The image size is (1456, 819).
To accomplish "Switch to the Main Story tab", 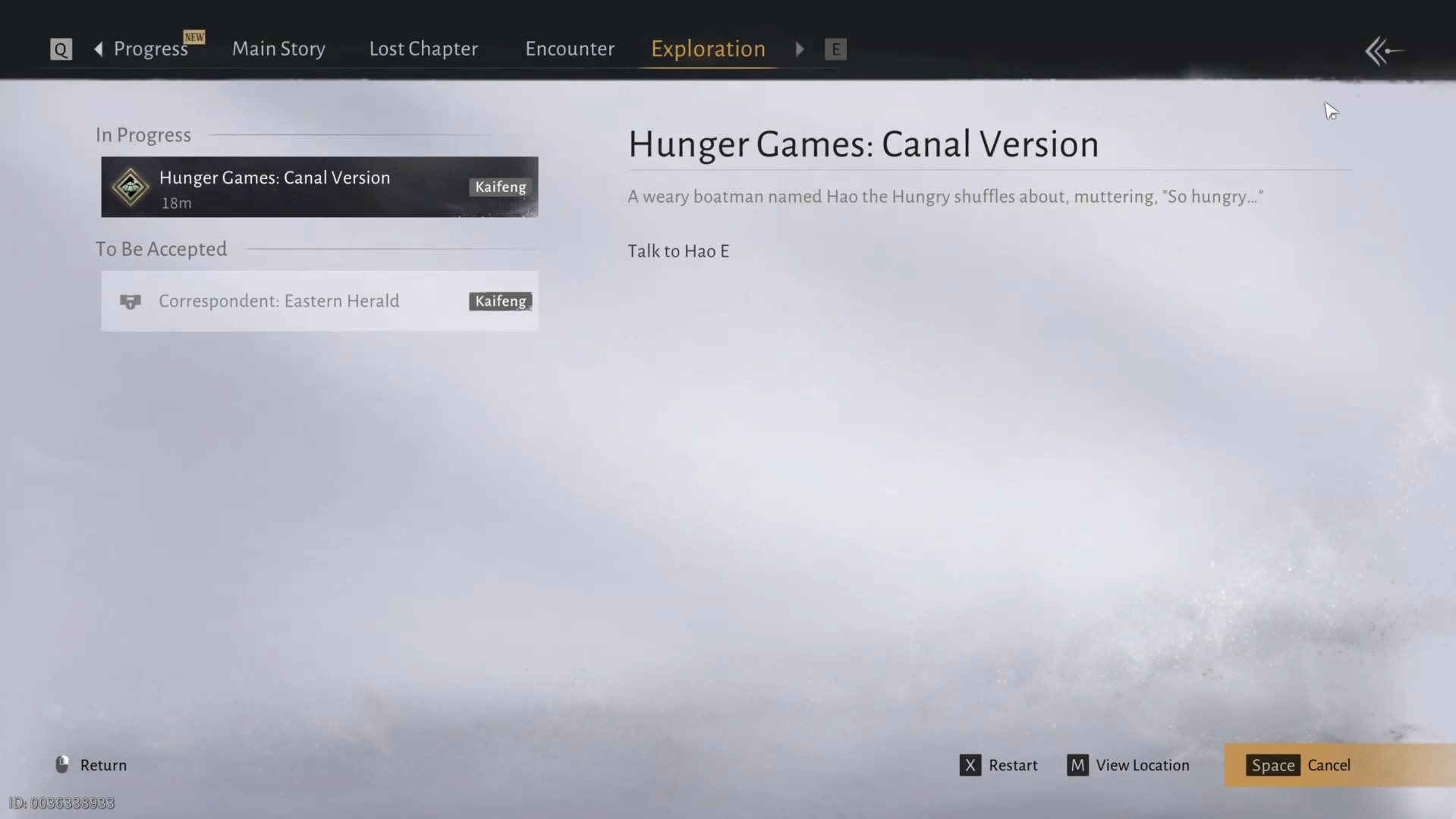I will [x=278, y=49].
